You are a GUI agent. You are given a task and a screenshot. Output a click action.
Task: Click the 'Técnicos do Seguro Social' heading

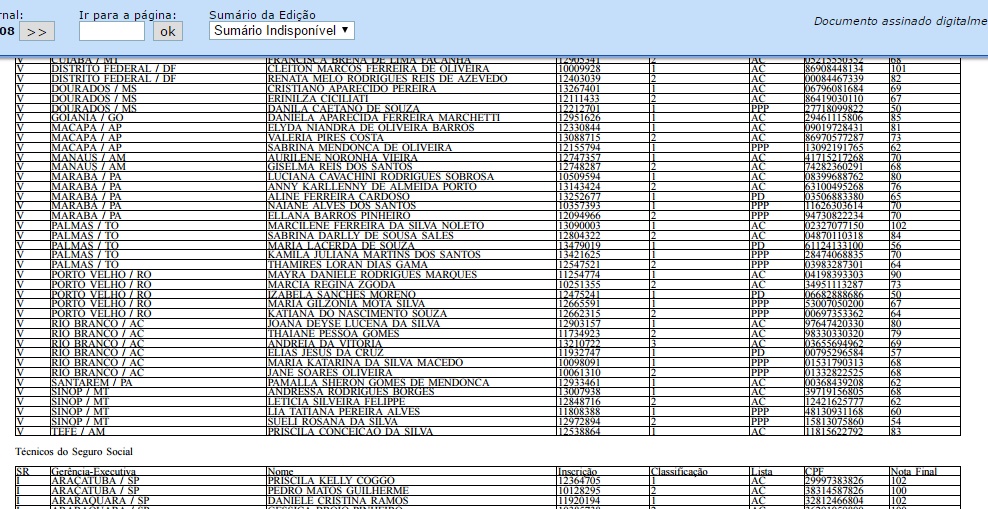(74, 452)
